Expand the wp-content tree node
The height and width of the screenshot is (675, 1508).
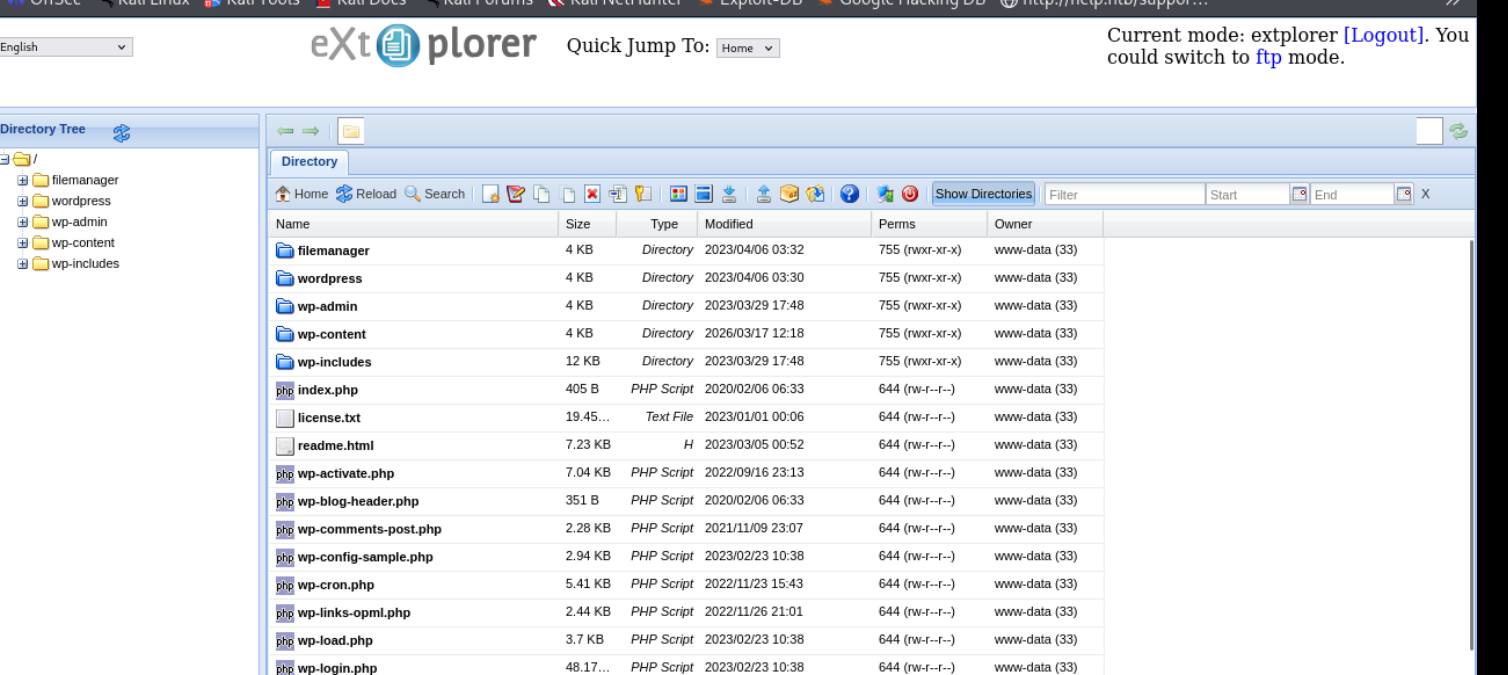pyautogui.click(x=23, y=243)
